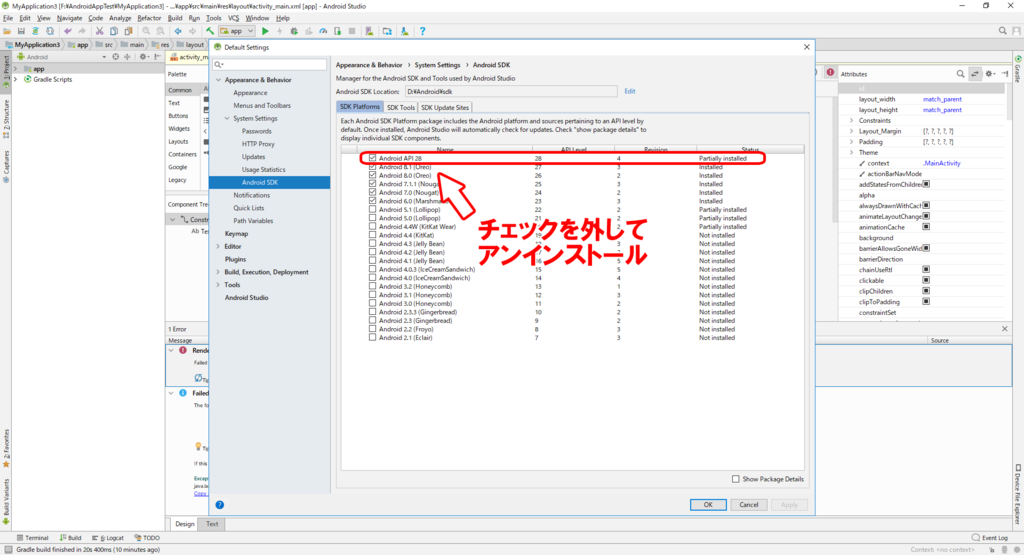Switch to Text tab of layout editor

212,524
